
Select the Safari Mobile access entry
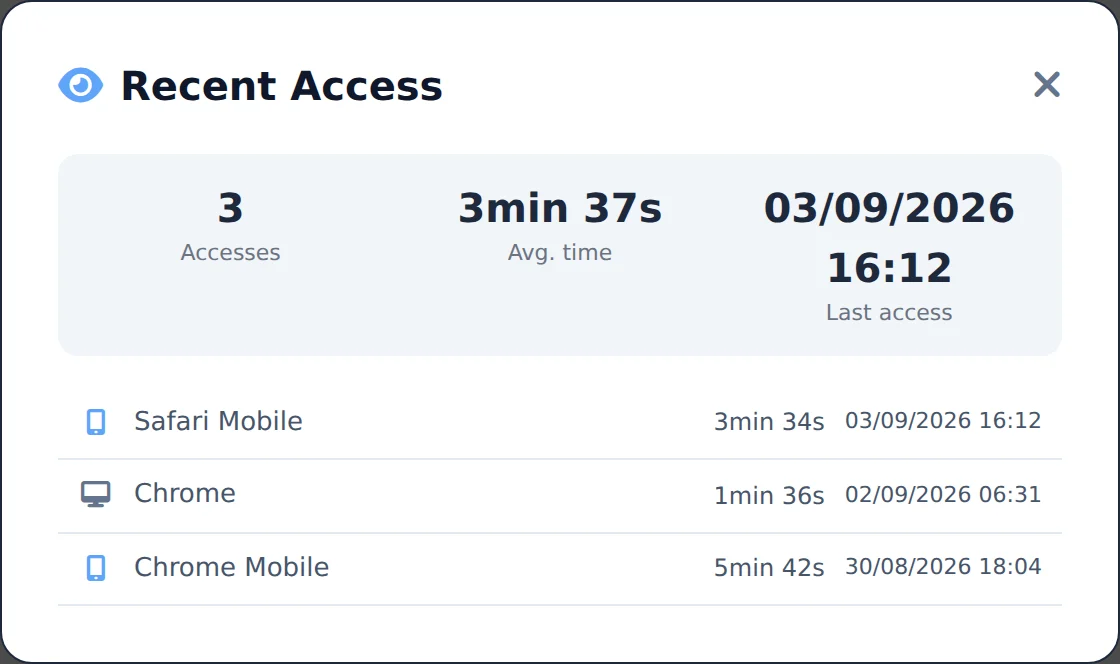pos(560,422)
